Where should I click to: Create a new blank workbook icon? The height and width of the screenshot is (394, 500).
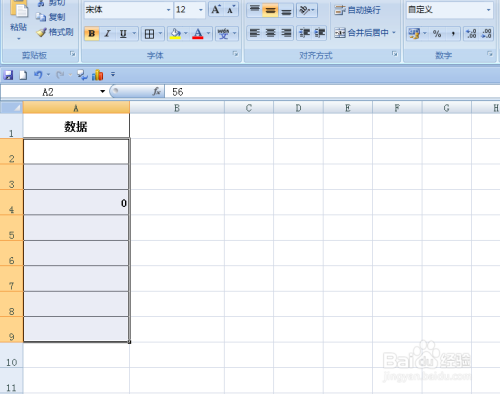(23, 75)
